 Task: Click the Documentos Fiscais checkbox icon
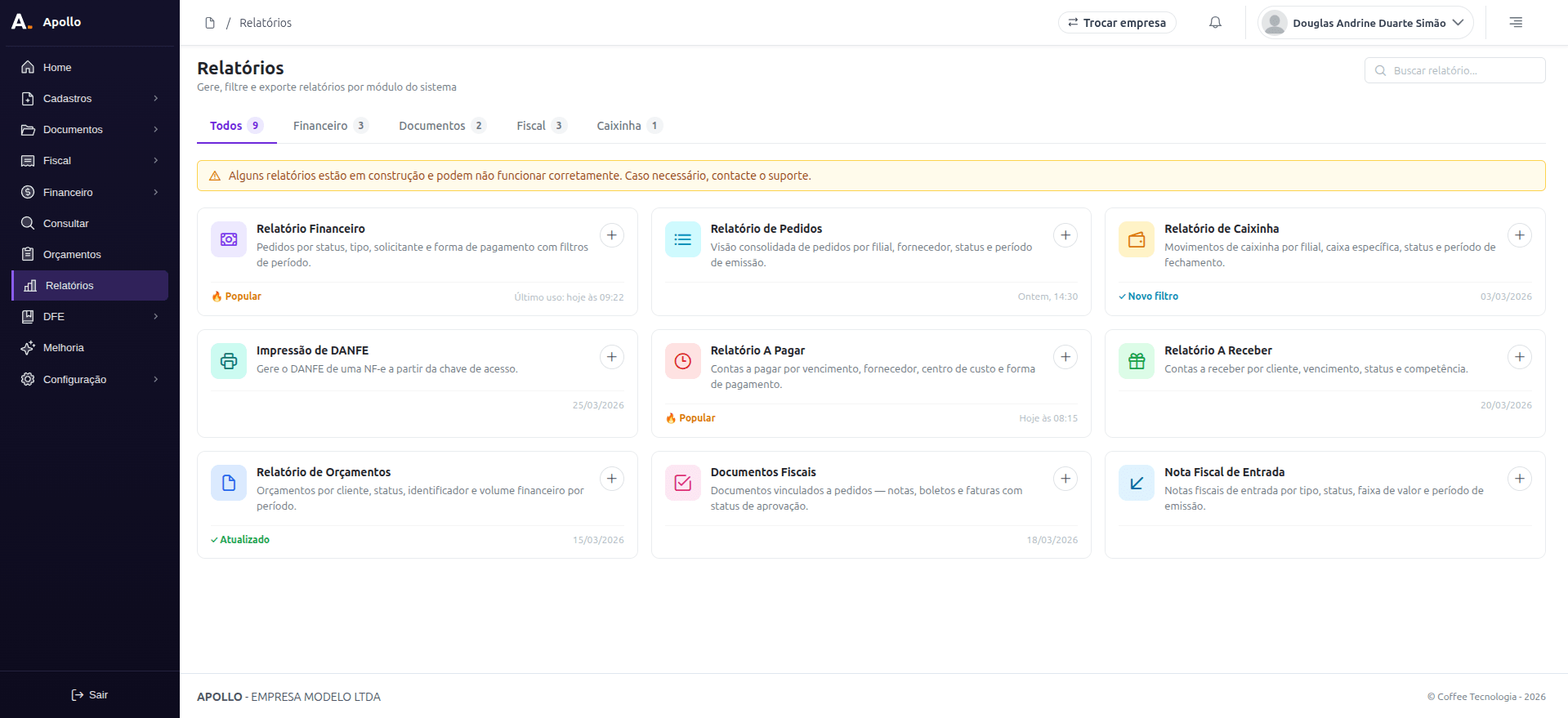683,483
